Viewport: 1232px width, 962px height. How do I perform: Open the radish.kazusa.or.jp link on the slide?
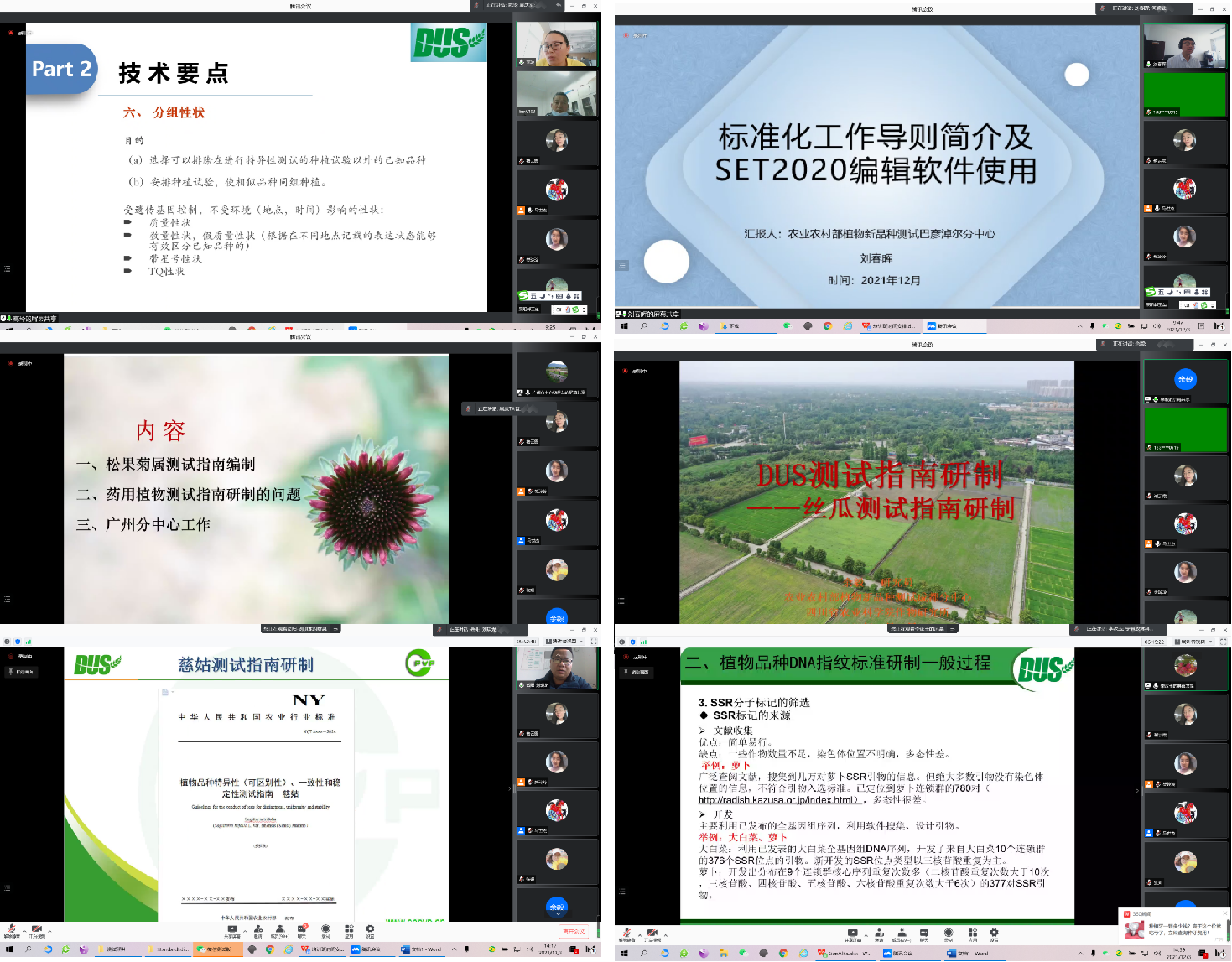click(778, 799)
